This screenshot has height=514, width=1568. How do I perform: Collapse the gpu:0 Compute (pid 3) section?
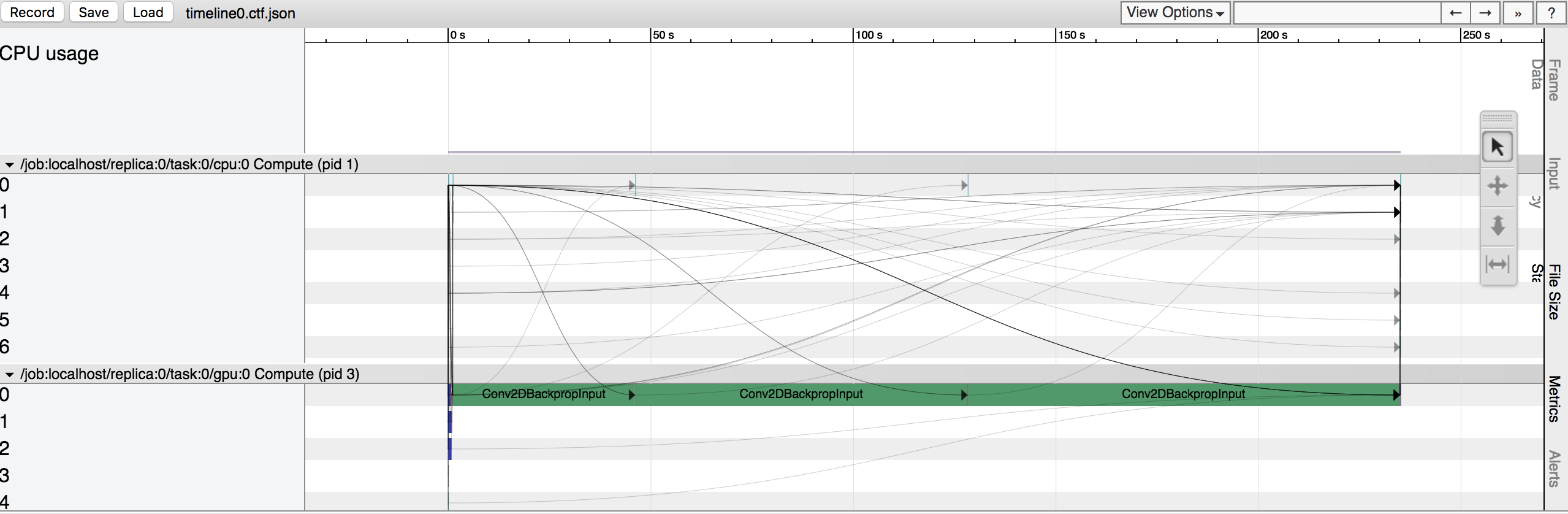coord(9,374)
